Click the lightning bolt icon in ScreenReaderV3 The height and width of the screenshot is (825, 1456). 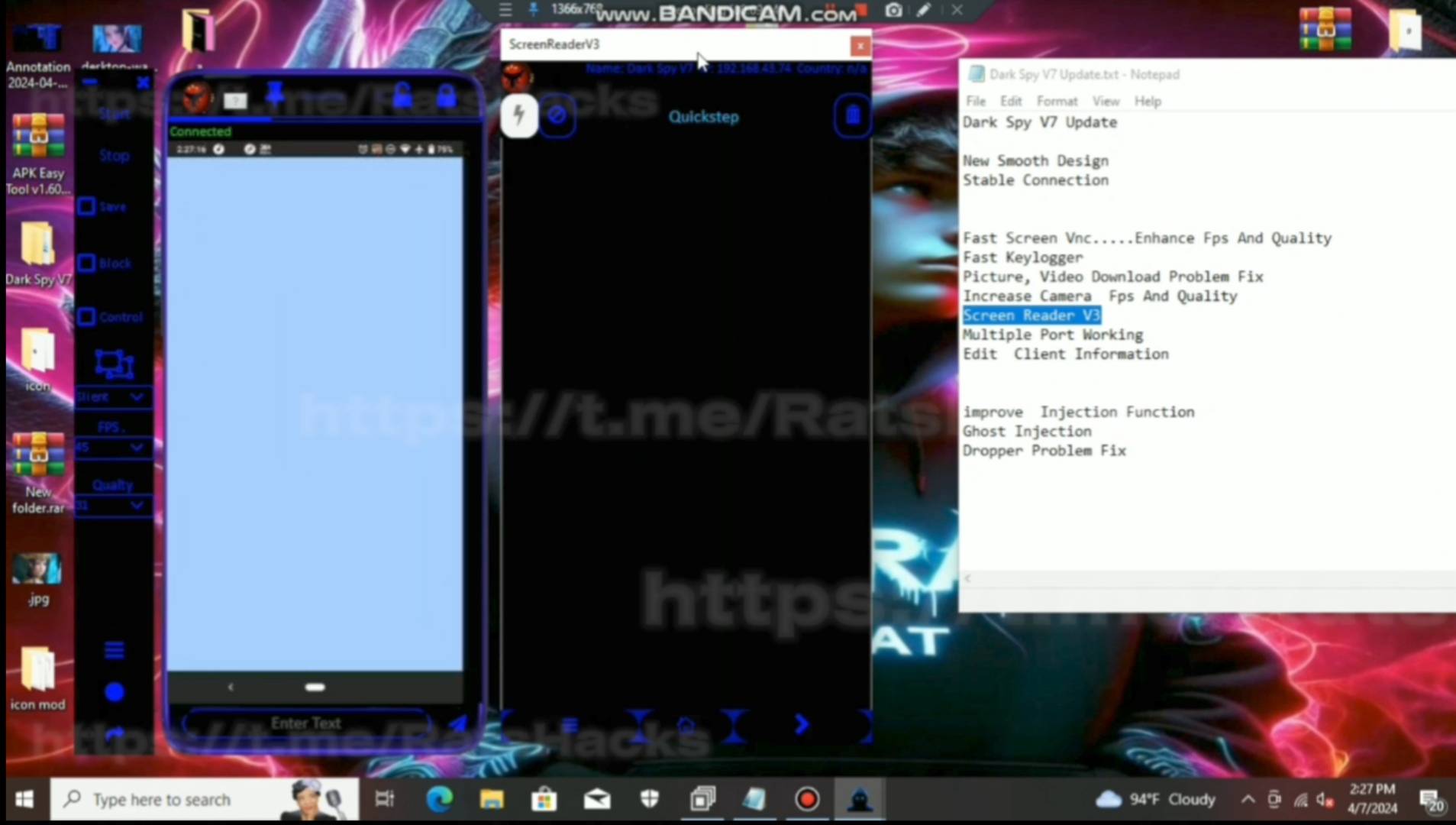tap(519, 117)
